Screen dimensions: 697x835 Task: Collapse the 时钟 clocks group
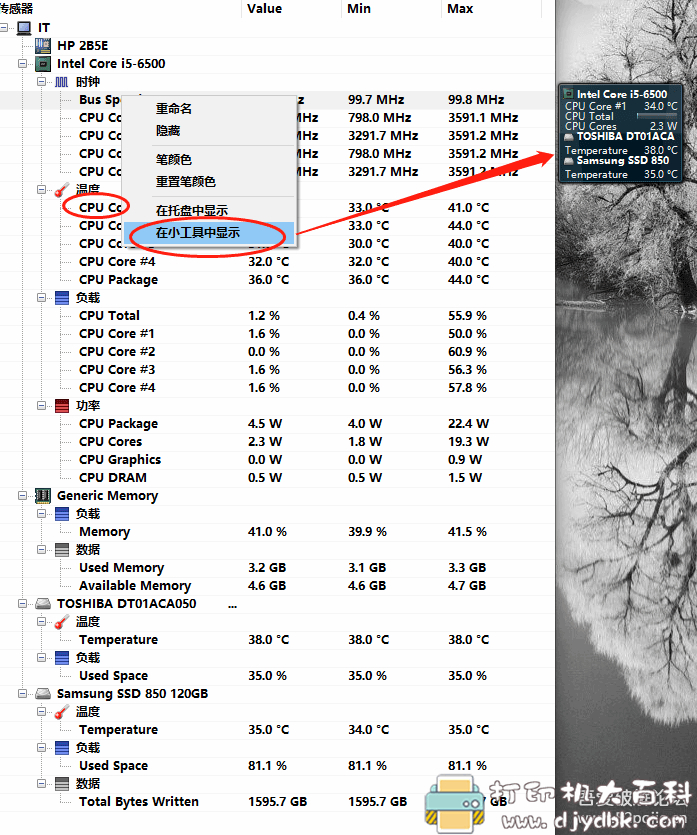coord(42,82)
